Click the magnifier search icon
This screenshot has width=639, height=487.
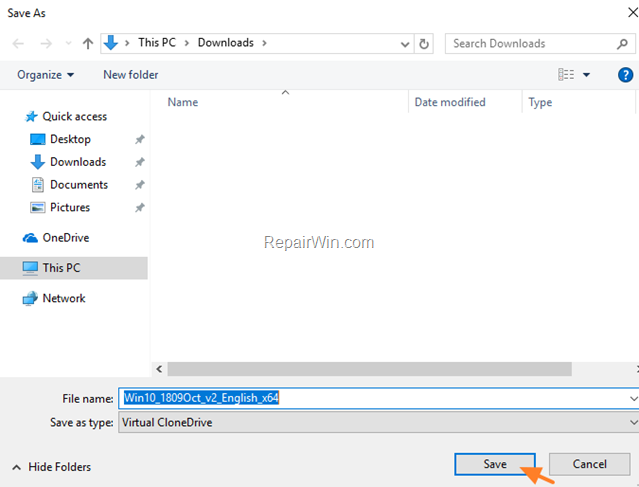pos(622,44)
